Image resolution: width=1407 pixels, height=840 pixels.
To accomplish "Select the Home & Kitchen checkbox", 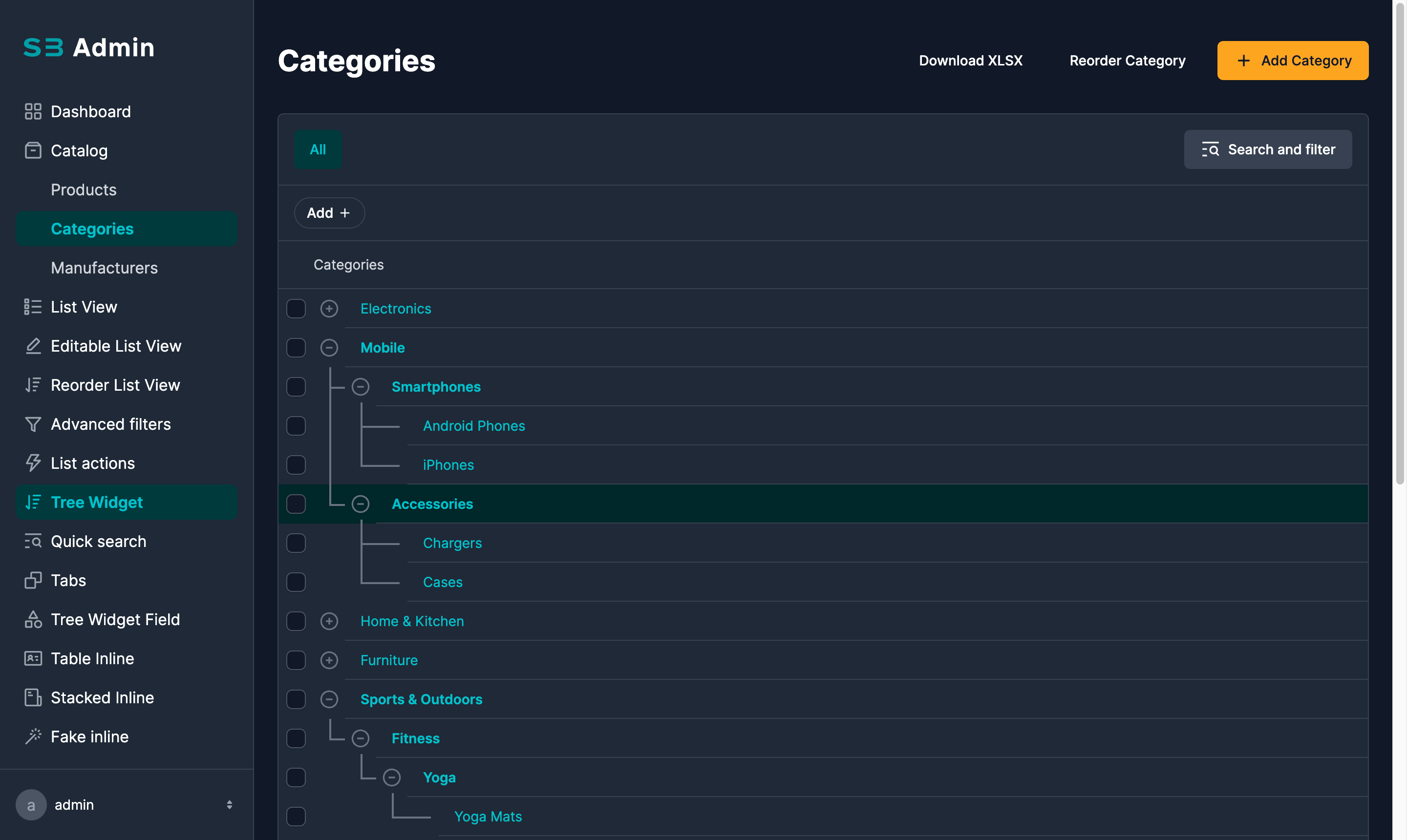I will [296, 621].
